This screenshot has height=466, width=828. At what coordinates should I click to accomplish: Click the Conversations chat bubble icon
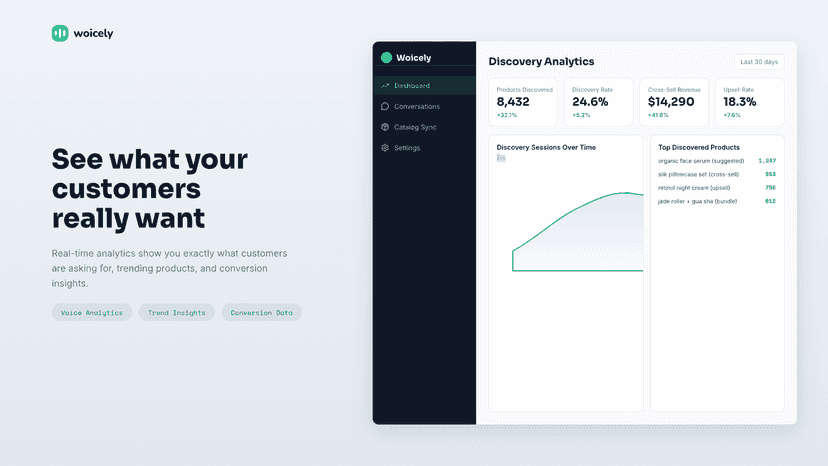pyautogui.click(x=385, y=106)
